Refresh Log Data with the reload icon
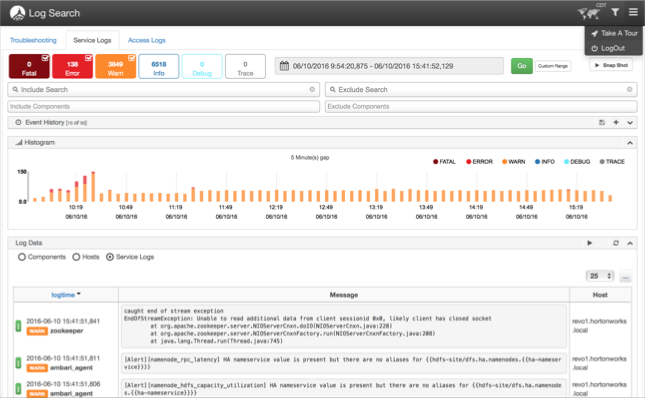645x398 pixels. (x=616, y=243)
